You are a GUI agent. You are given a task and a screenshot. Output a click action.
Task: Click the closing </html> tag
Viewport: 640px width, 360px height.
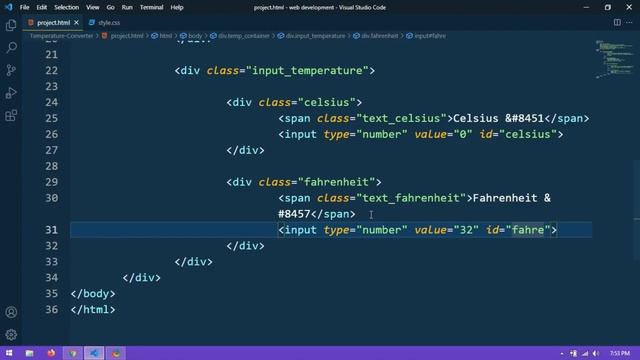pyautogui.click(x=93, y=310)
